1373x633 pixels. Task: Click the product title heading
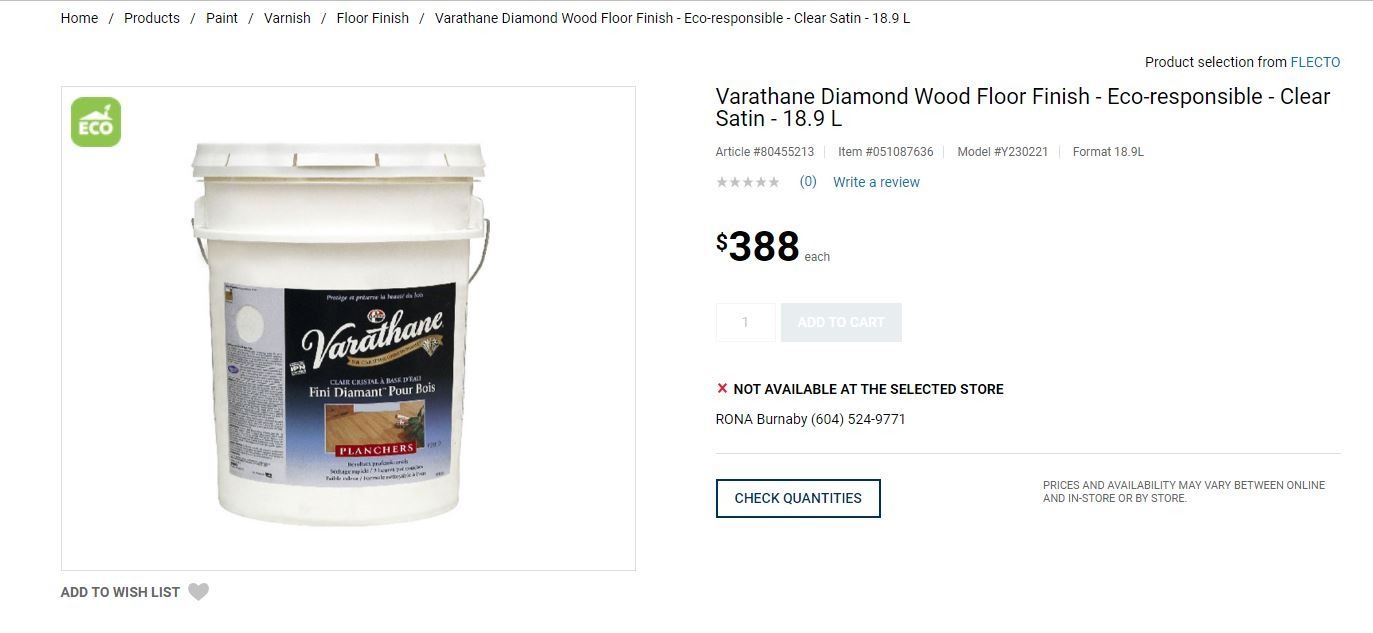tap(1023, 107)
